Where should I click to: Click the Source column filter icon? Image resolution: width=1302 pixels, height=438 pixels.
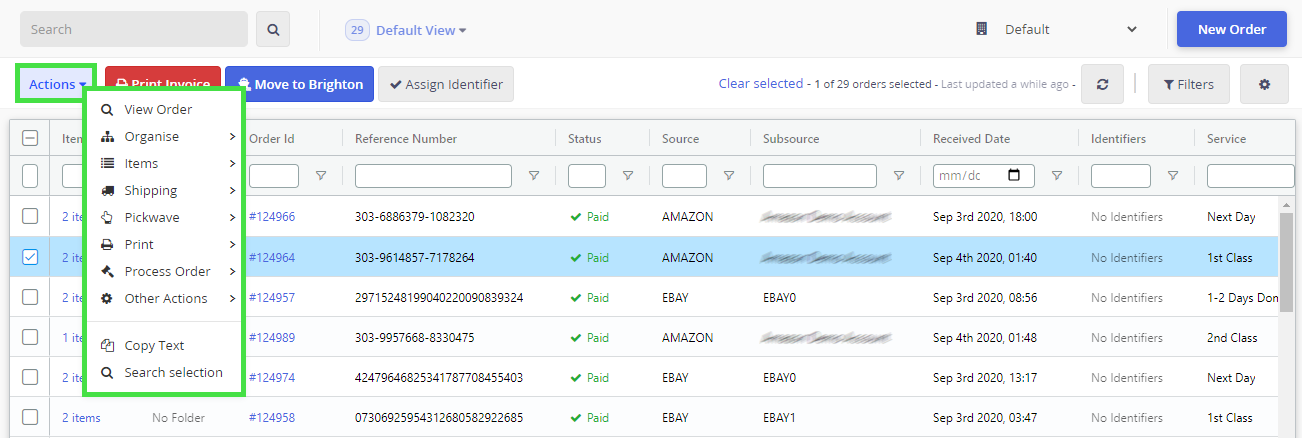[x=729, y=176]
